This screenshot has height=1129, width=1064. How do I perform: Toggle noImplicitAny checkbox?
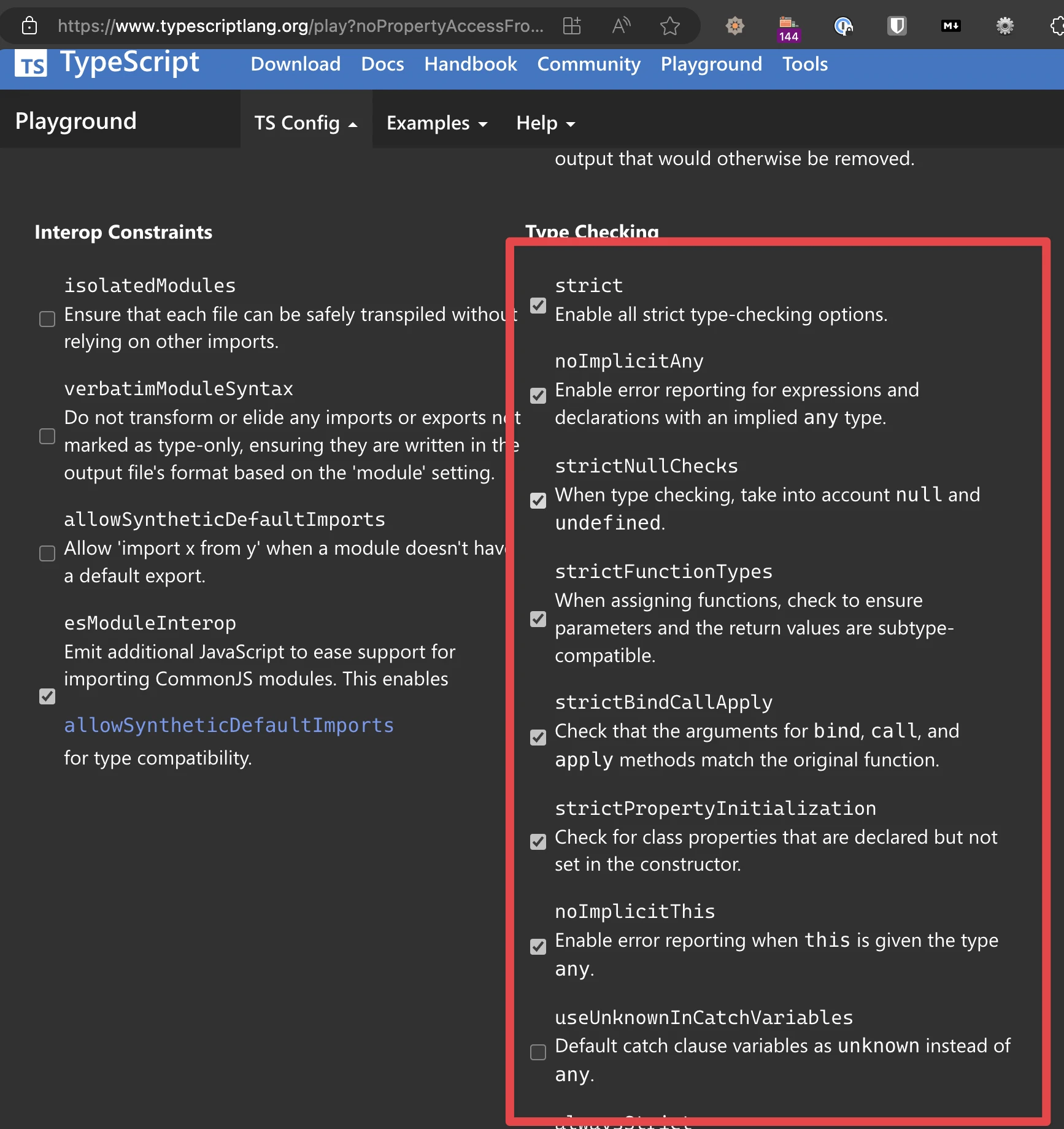point(538,396)
